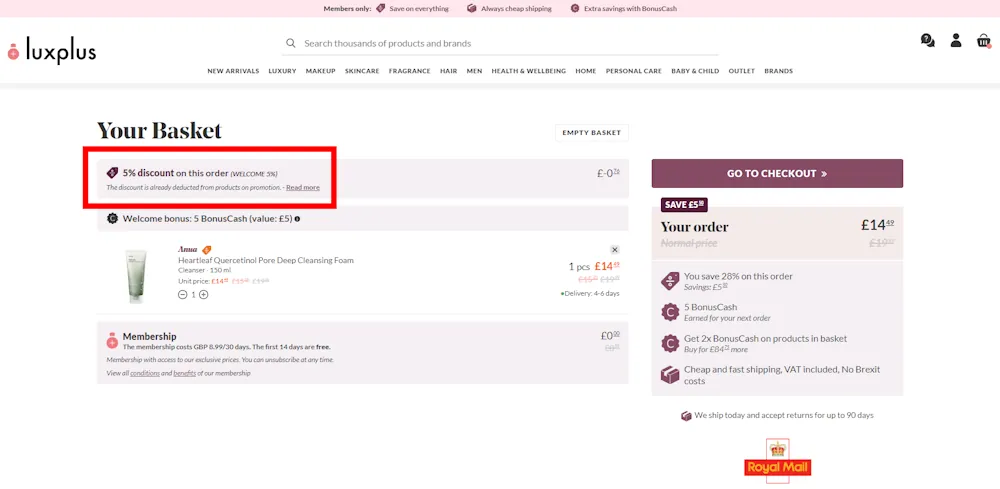The image size is (1000, 489).
Task: Open the NEW ARRIVALS menu
Action: pos(233,71)
